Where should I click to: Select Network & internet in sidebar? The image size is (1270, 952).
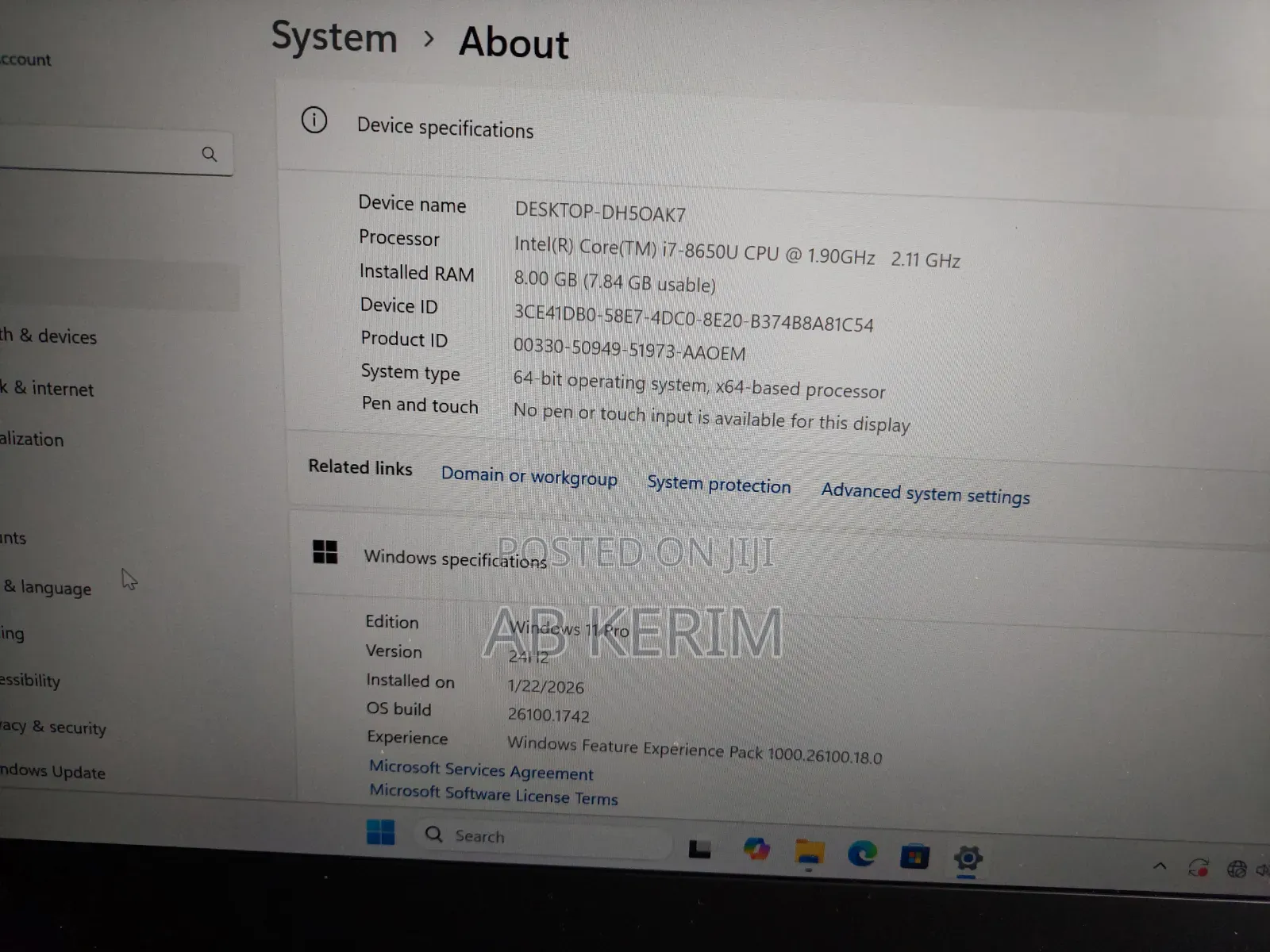(x=47, y=388)
